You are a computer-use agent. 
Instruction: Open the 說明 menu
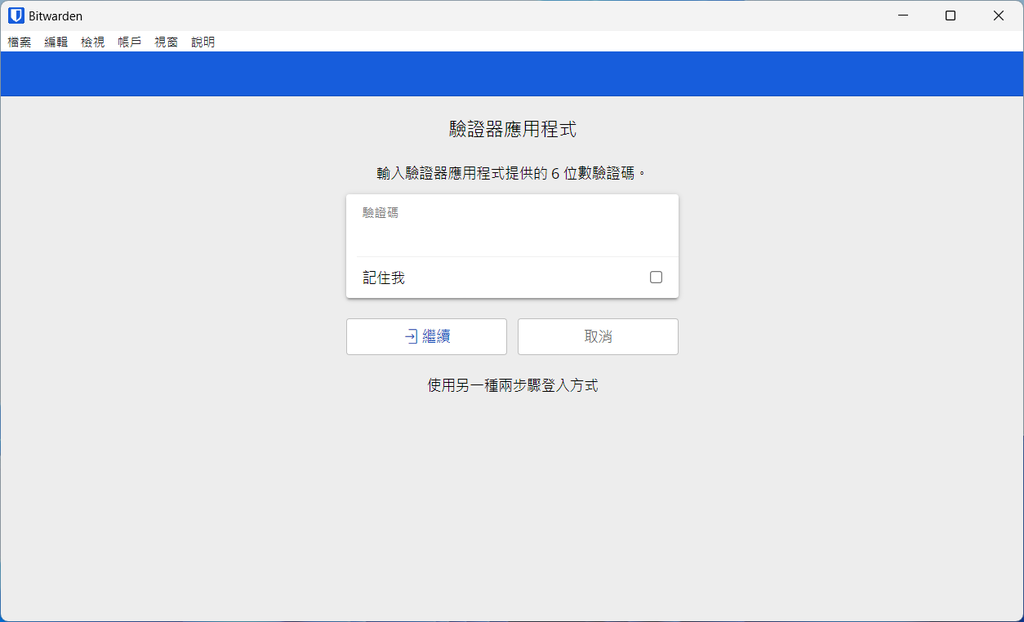pos(203,42)
